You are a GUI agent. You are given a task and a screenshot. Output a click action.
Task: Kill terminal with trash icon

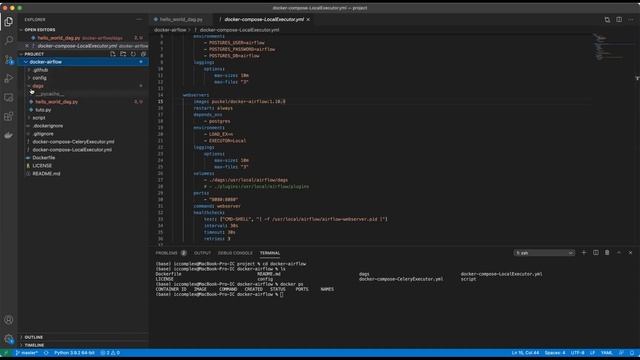607,253
